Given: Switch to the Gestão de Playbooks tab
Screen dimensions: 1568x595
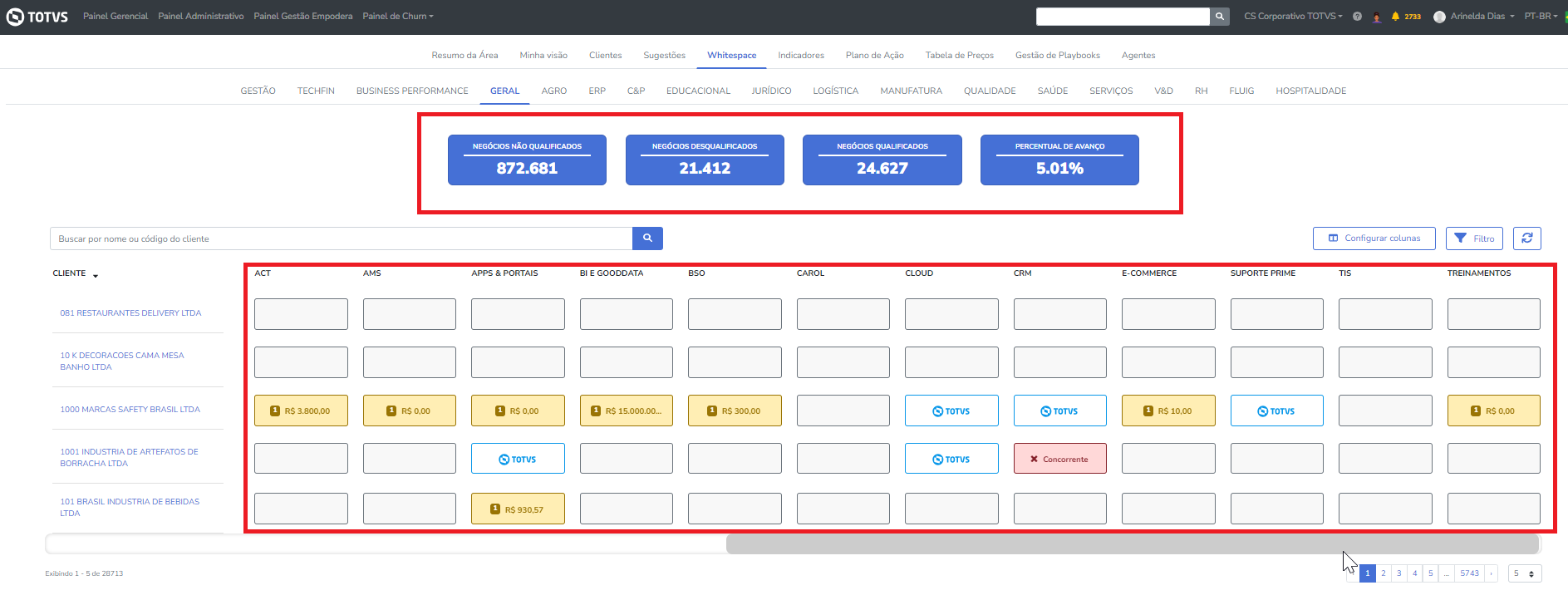Looking at the screenshot, I should point(1058,56).
